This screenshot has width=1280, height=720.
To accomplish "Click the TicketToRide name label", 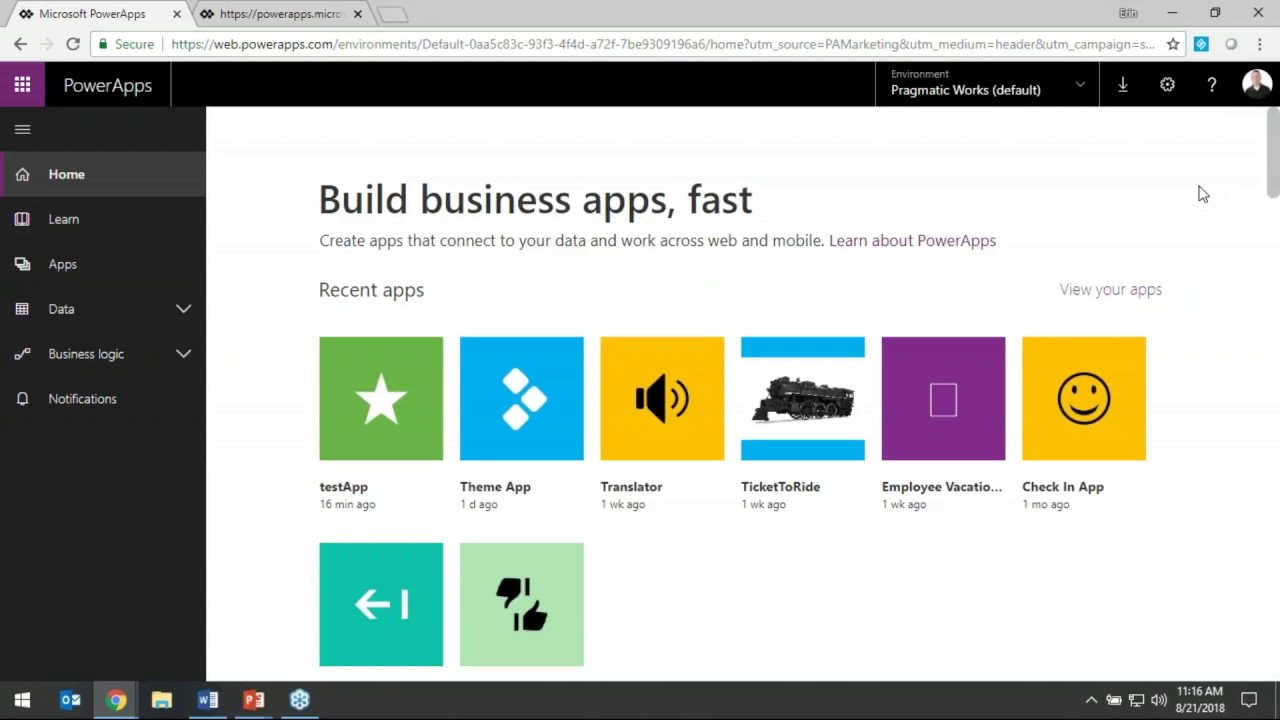I will click(x=780, y=487).
